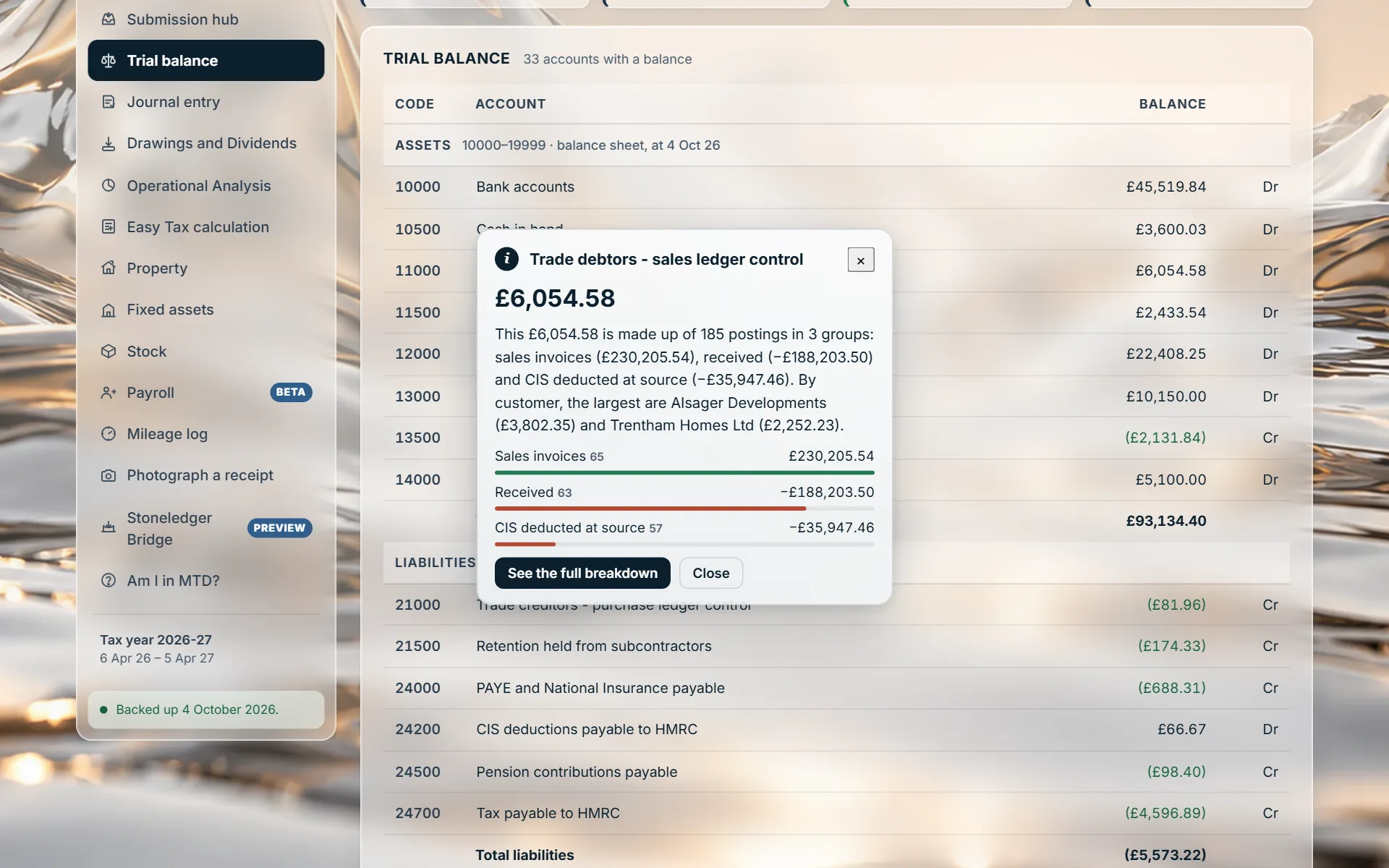The image size is (1389, 868).
Task: Click the Mileage log gauge icon
Action: (109, 434)
